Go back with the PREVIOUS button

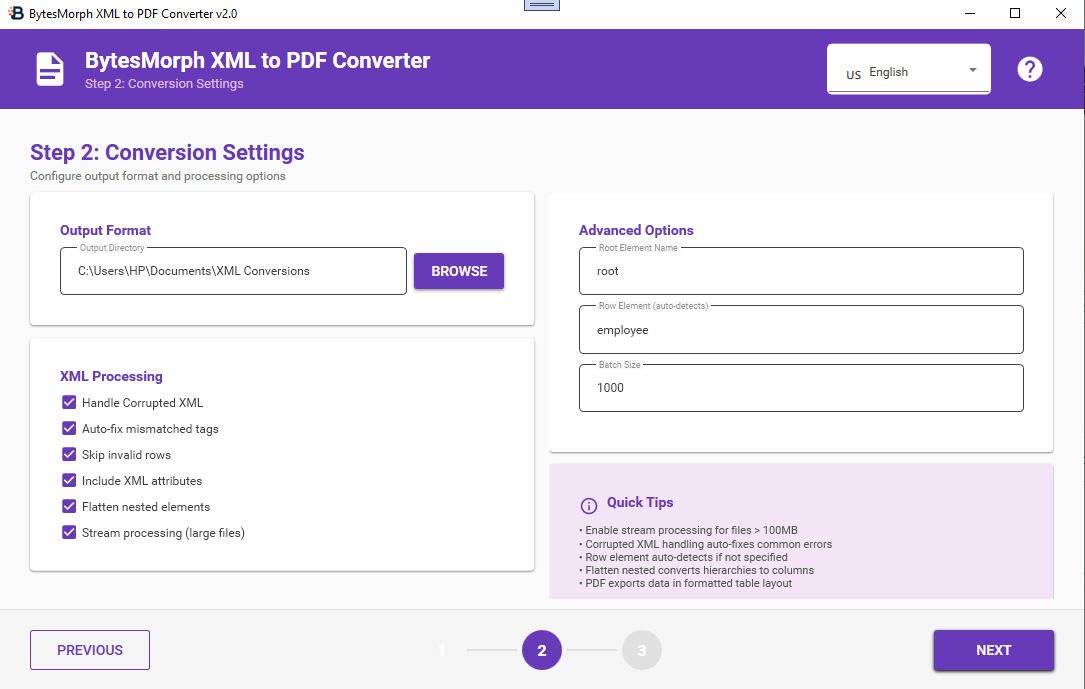(90, 650)
